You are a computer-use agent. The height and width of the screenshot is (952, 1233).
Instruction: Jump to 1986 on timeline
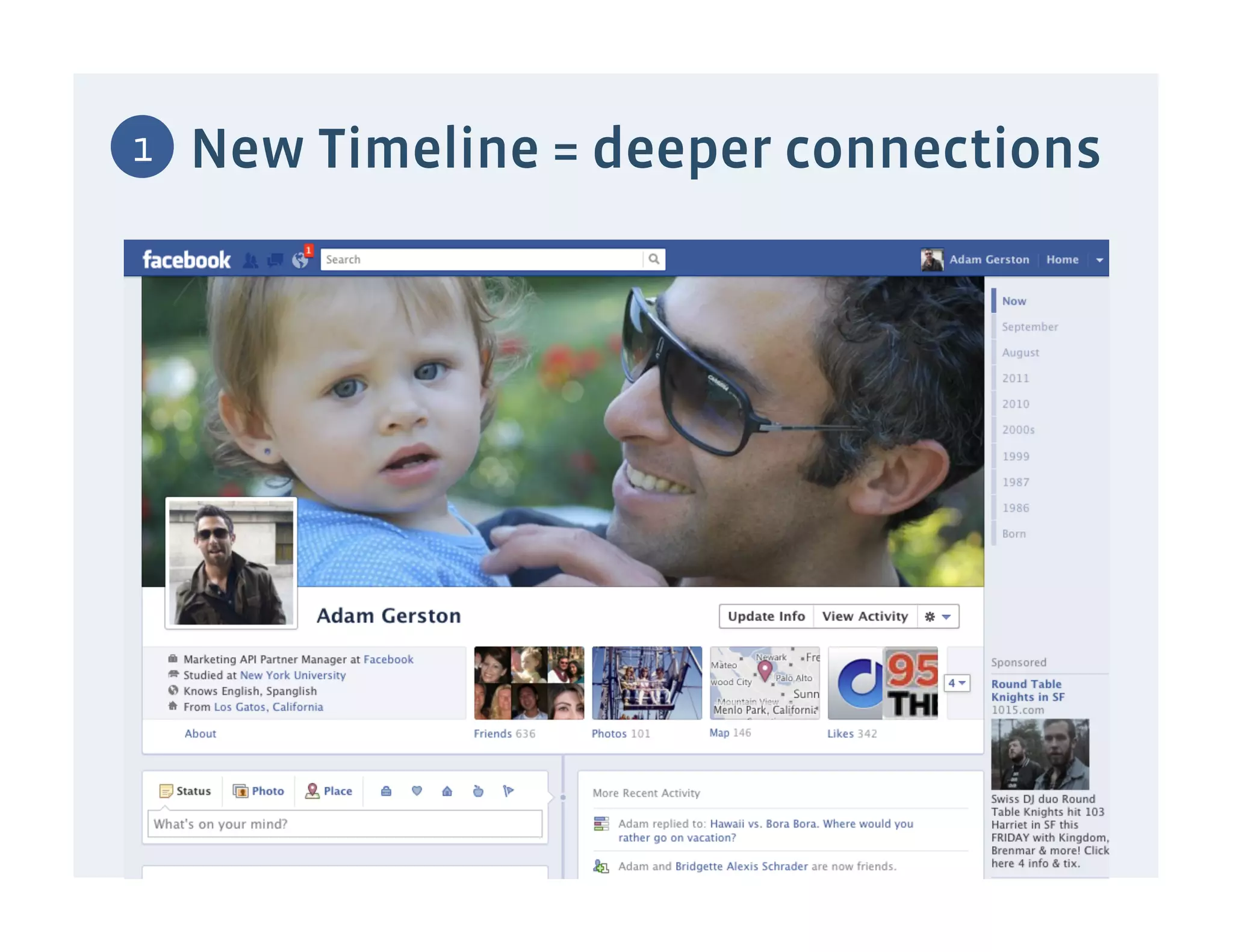(x=1016, y=508)
